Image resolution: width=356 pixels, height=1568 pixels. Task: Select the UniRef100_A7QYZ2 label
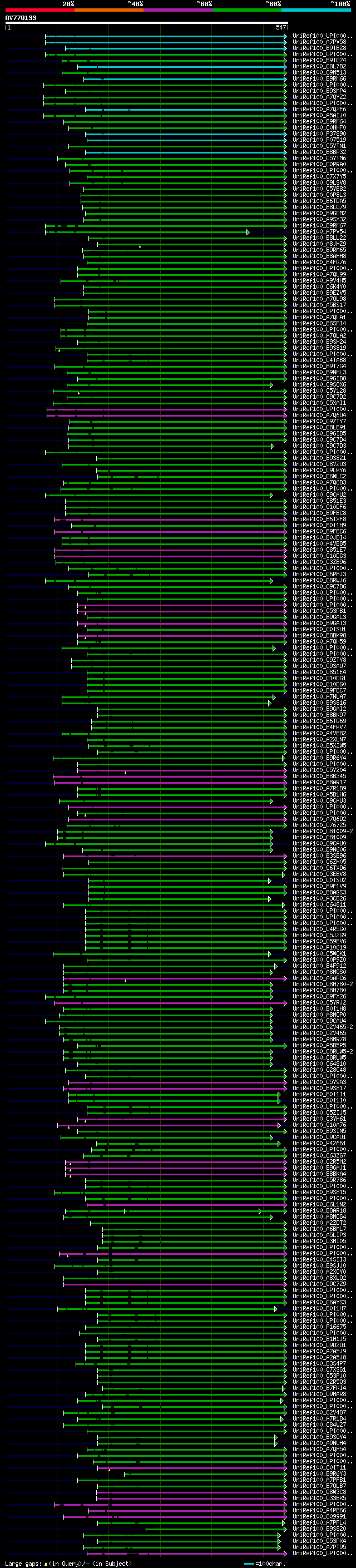point(319,97)
